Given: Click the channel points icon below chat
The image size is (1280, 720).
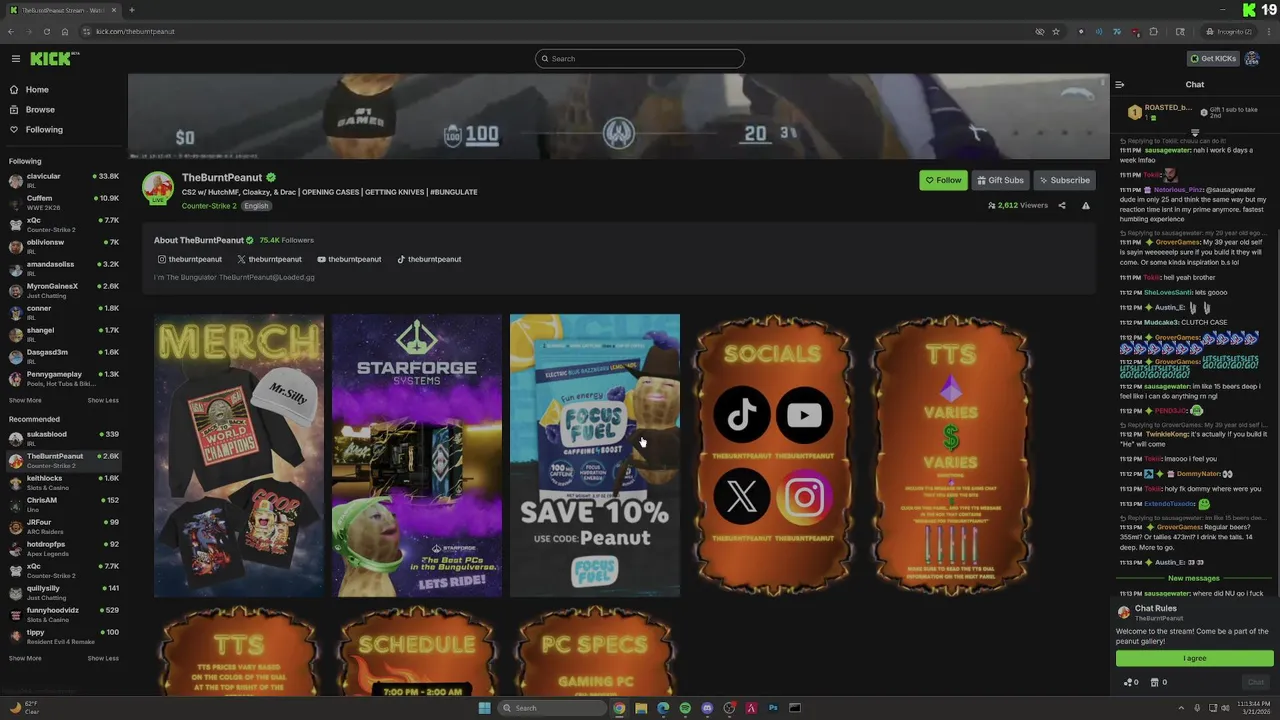Looking at the screenshot, I should click(1132, 682).
